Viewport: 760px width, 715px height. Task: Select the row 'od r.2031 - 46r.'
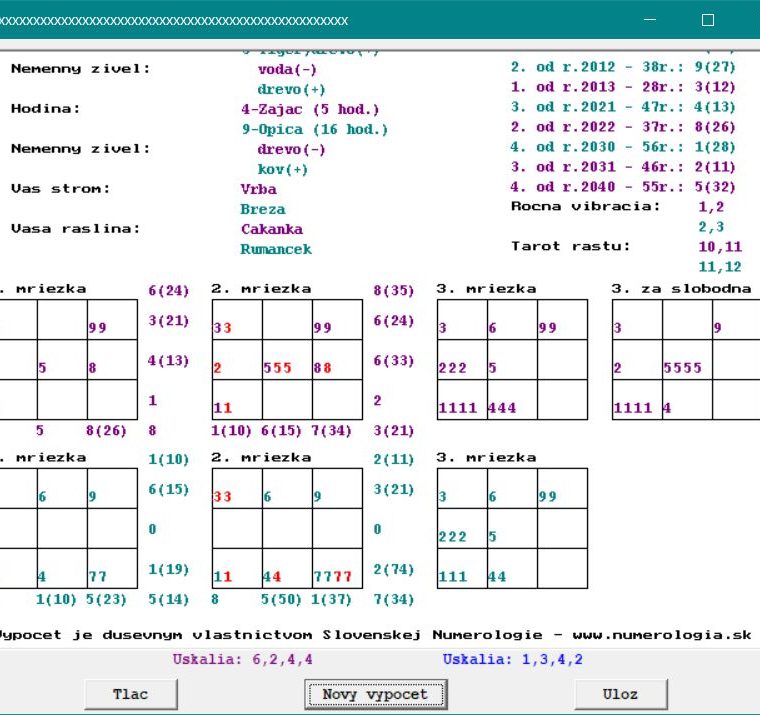[x=623, y=167]
